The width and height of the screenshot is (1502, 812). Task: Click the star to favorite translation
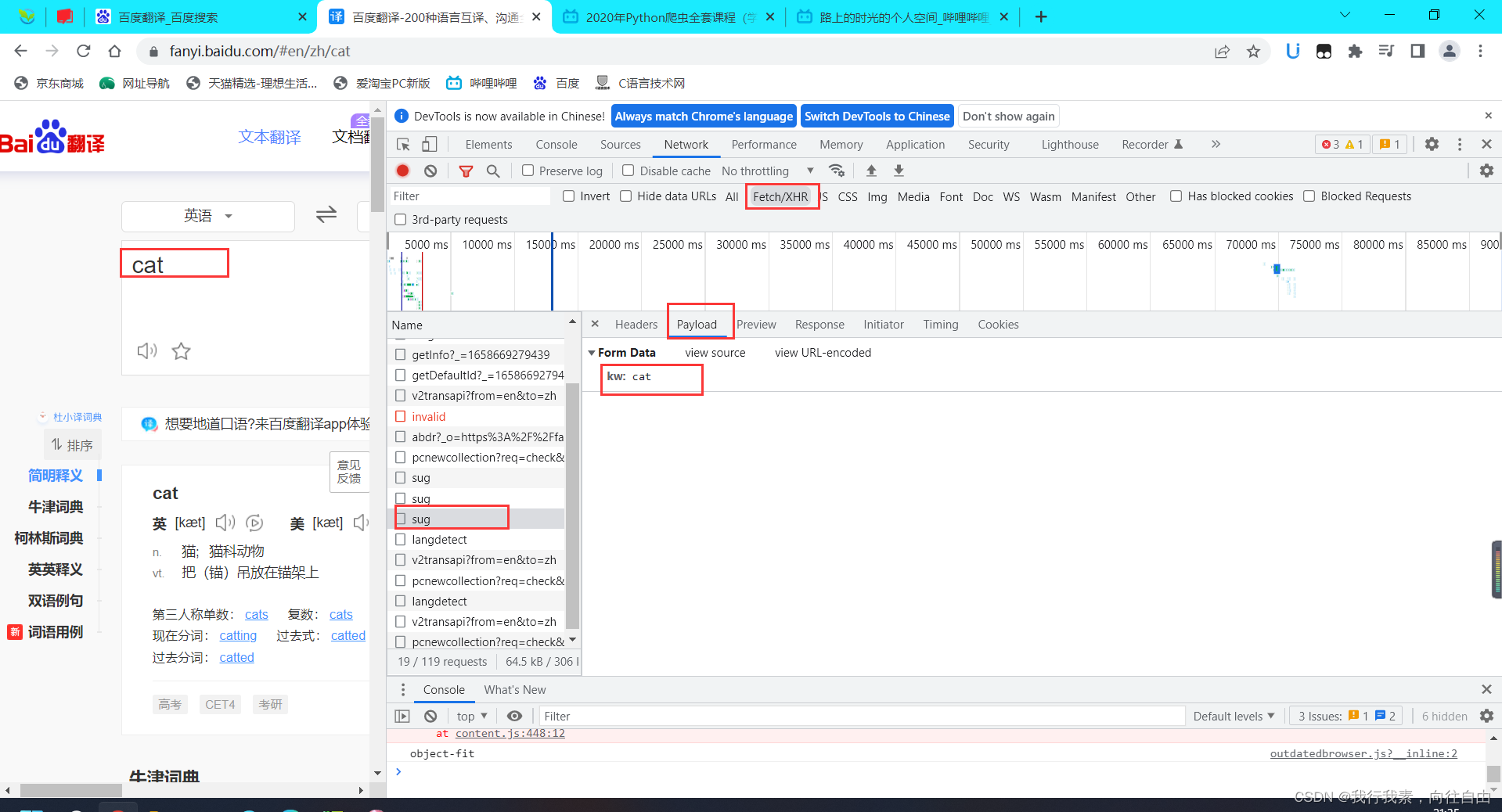pyautogui.click(x=182, y=351)
